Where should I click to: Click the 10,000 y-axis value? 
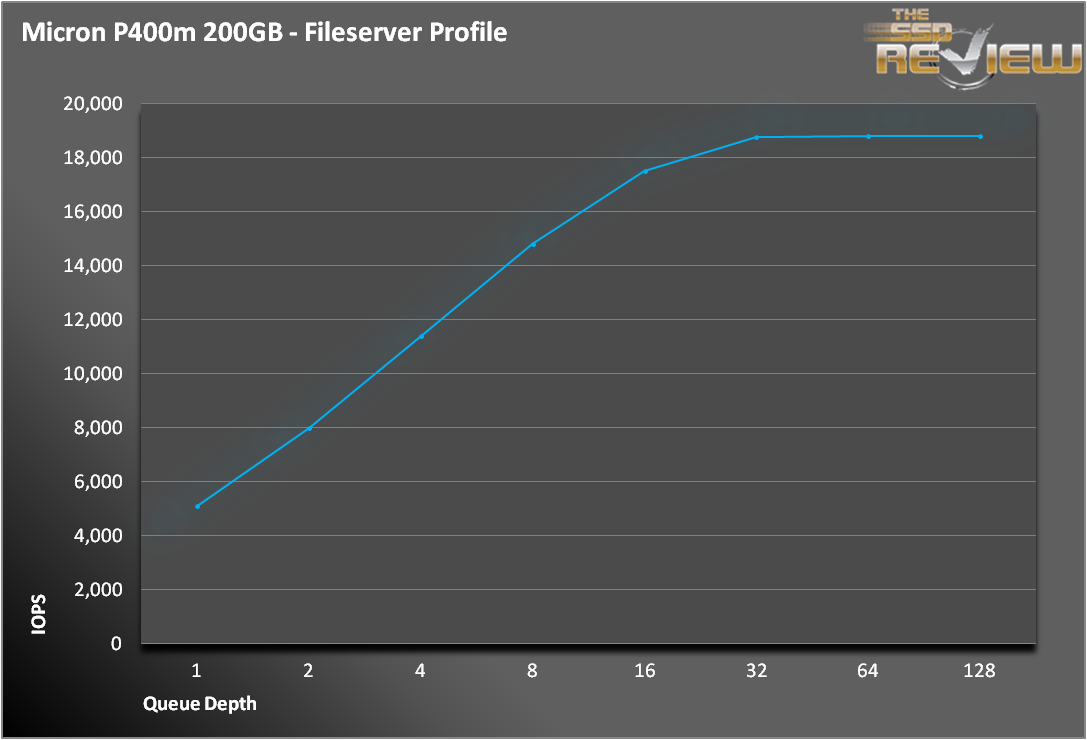[x=93, y=374]
